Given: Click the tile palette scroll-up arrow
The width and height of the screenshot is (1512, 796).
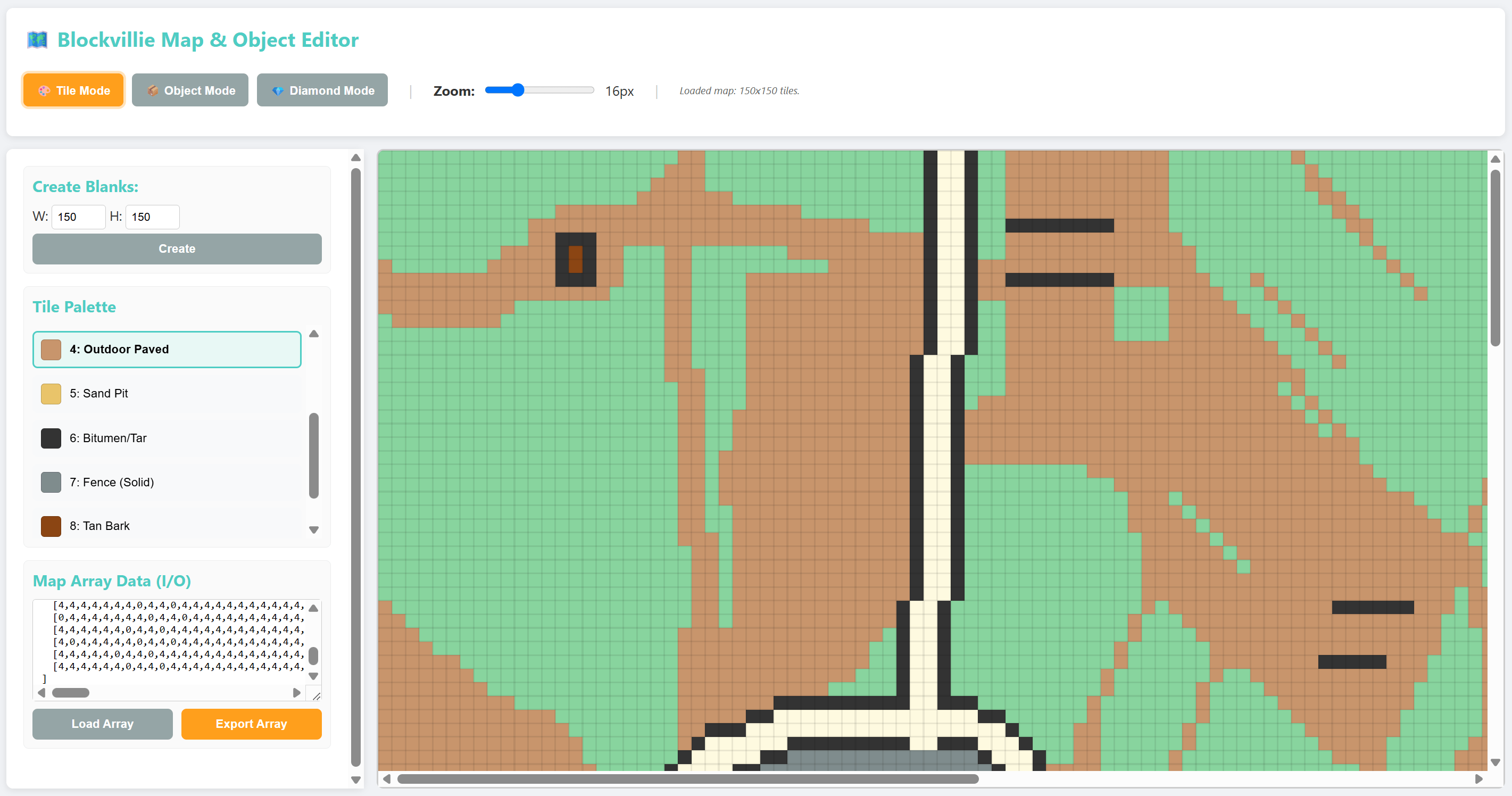Looking at the screenshot, I should coord(314,334).
